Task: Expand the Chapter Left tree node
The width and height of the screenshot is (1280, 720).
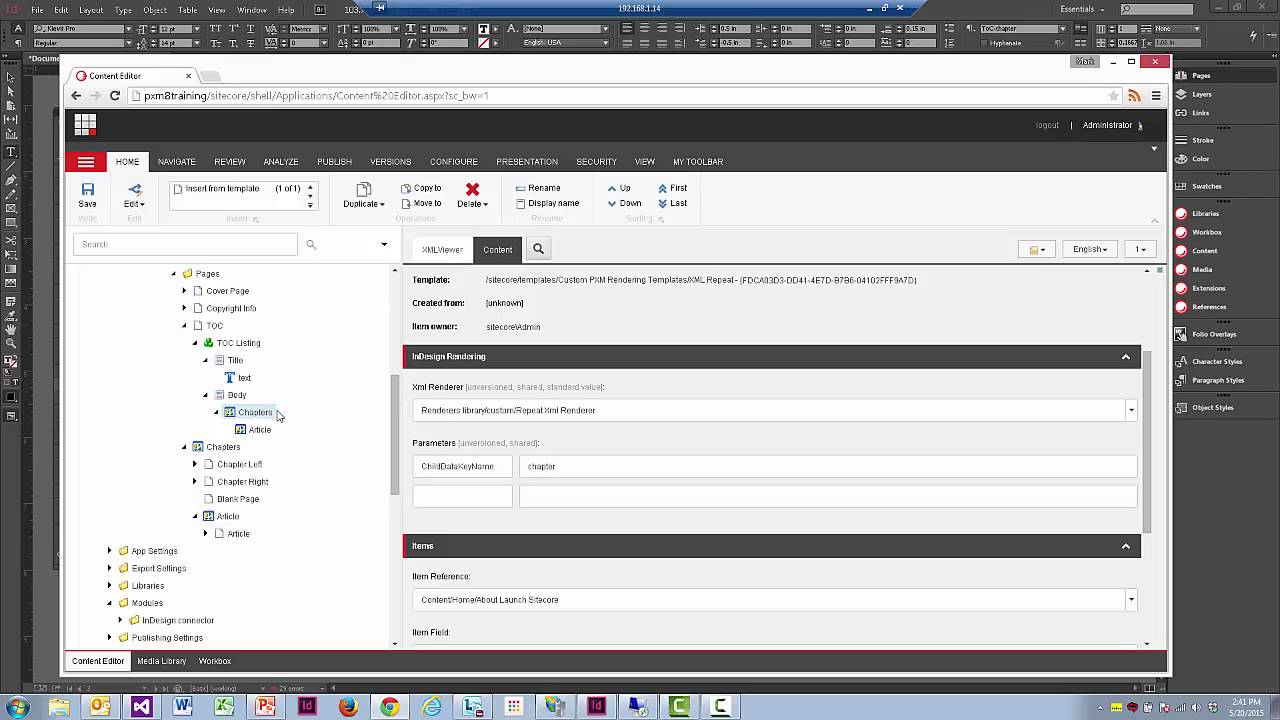Action: pyautogui.click(x=195, y=464)
